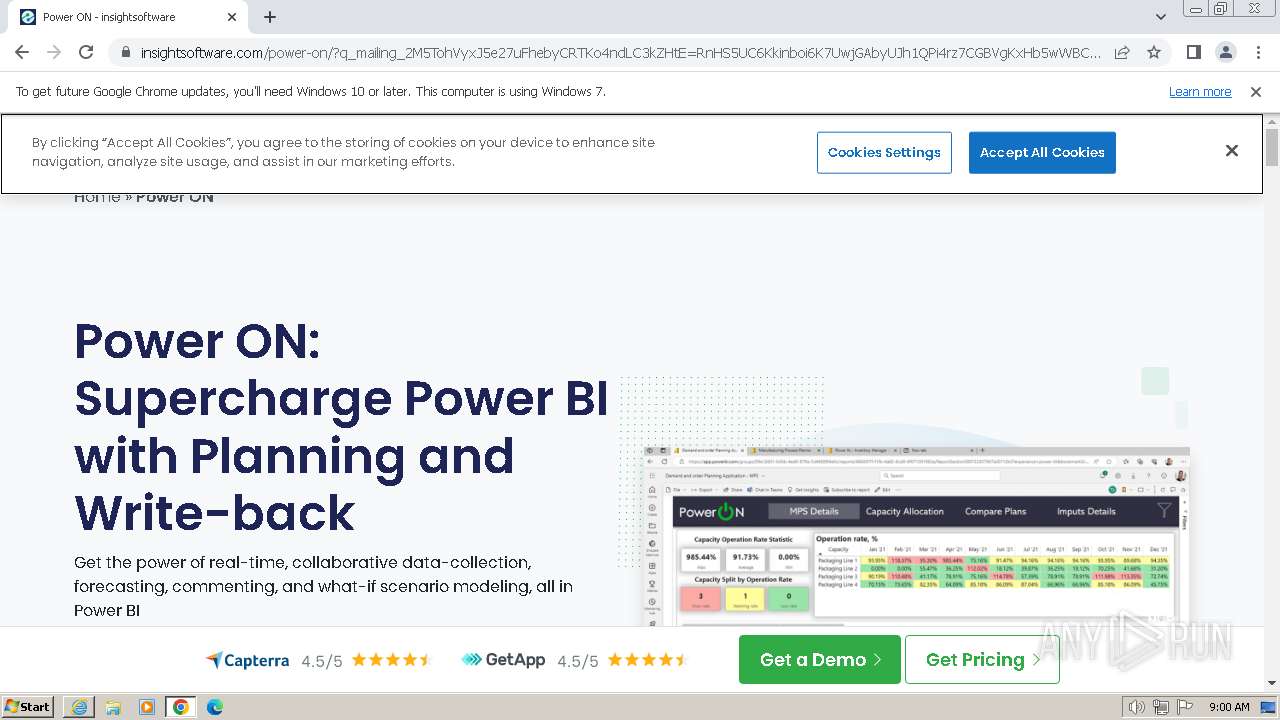1280x720 pixels.
Task: Open the Chrome profile menu
Action: 1225,52
